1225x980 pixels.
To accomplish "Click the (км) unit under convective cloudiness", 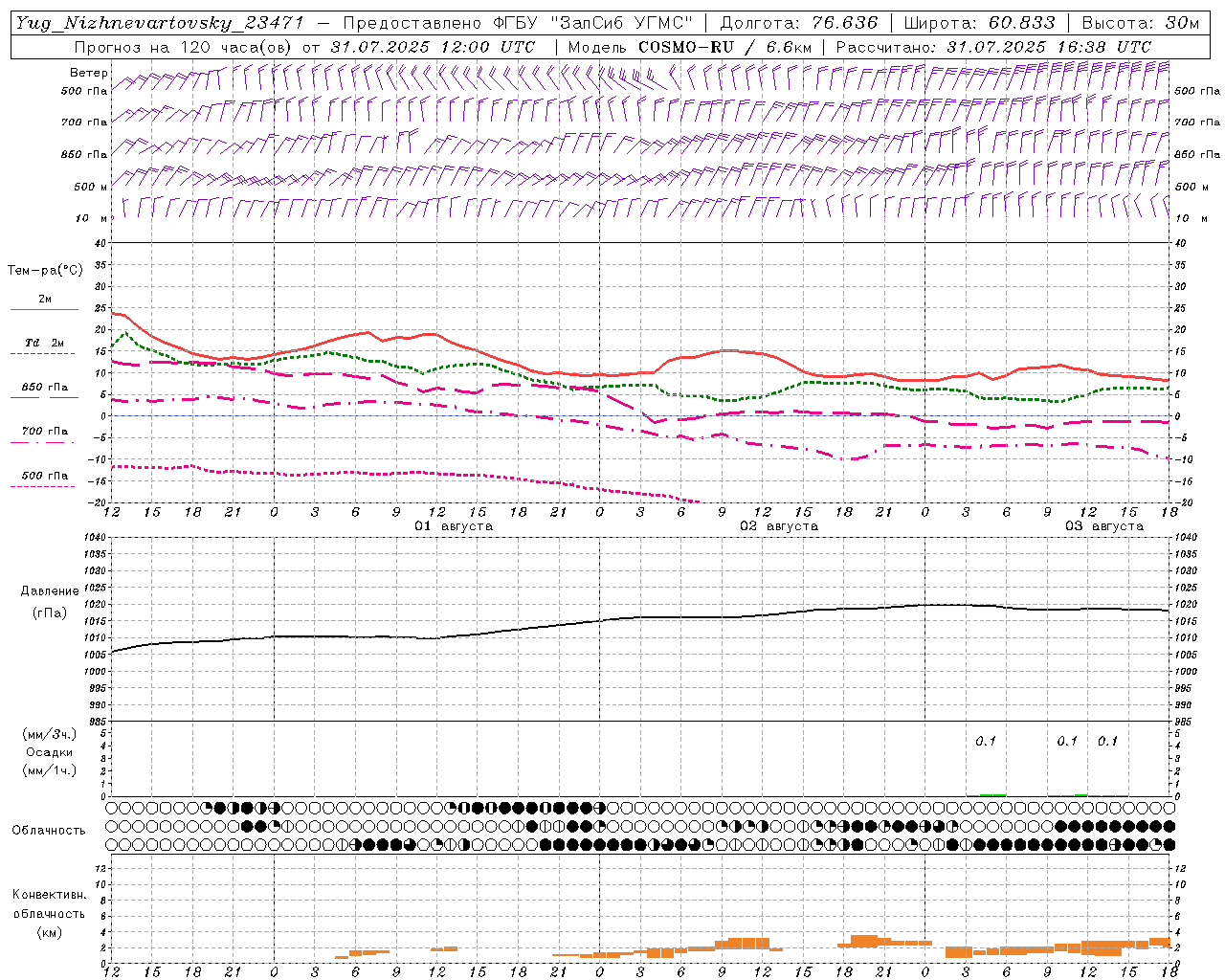I will pyautogui.click(x=50, y=932).
